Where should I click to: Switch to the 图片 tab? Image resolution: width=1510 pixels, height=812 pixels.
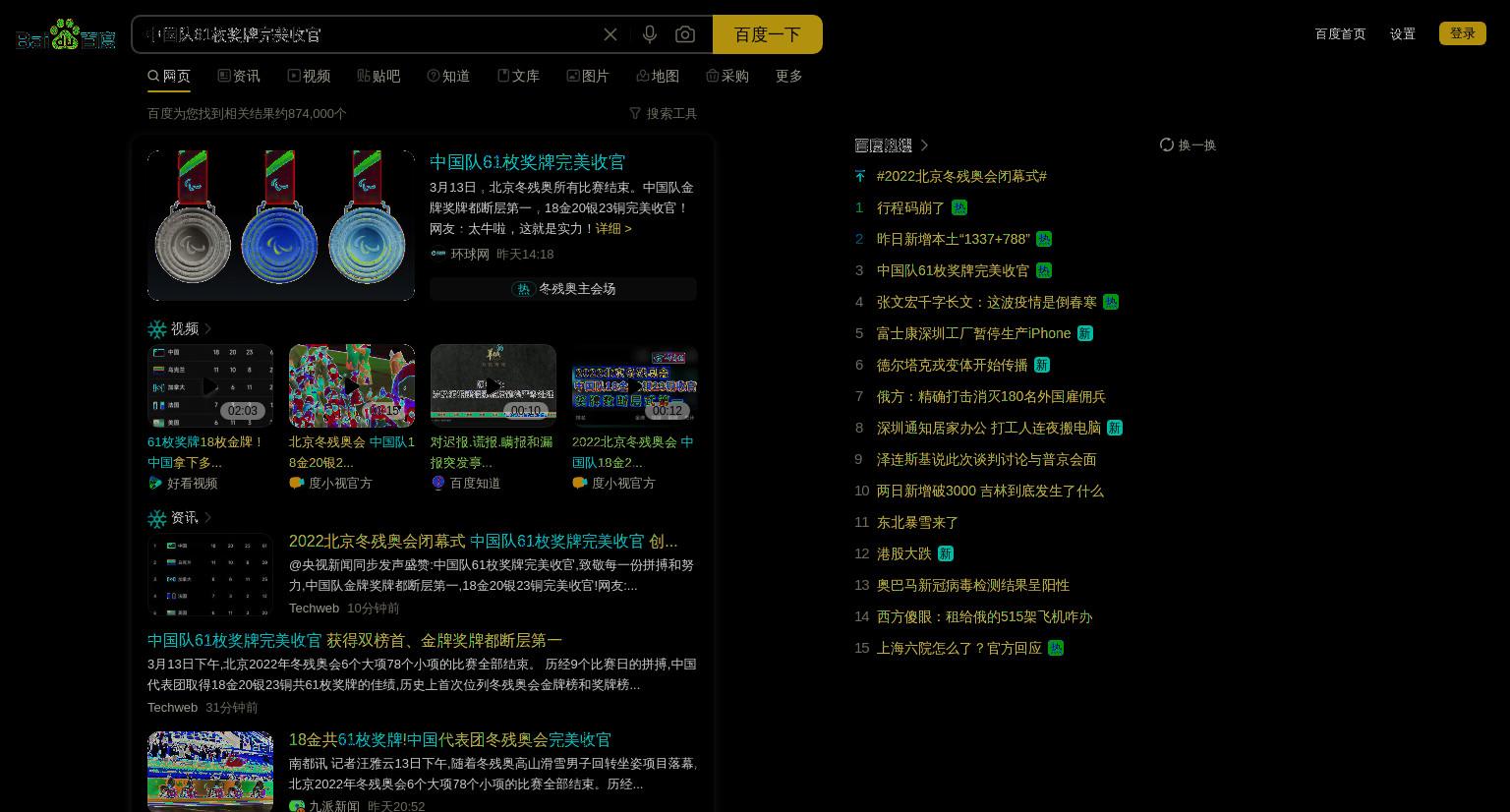point(588,76)
